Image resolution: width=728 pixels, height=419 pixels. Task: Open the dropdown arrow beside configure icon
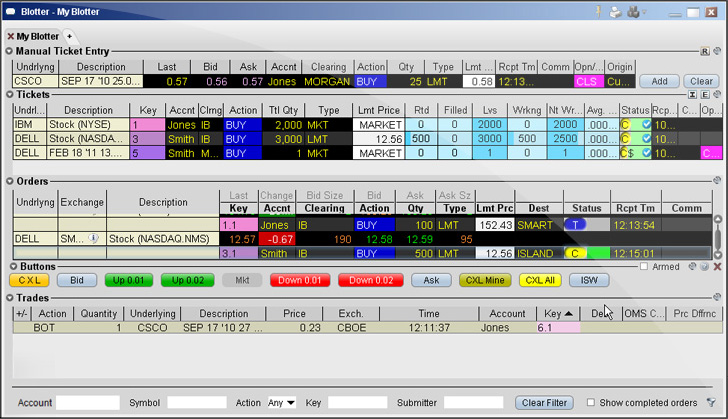[644, 12]
